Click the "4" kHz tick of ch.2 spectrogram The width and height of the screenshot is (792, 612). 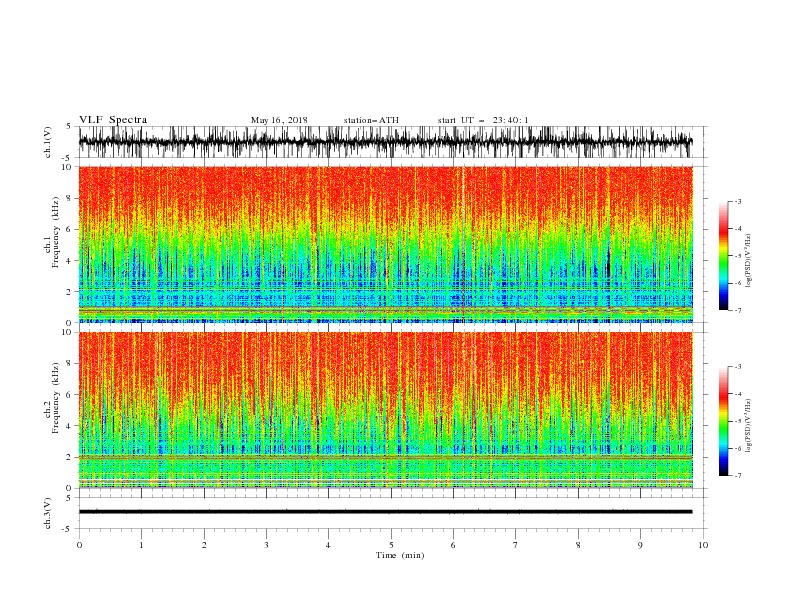[69, 426]
